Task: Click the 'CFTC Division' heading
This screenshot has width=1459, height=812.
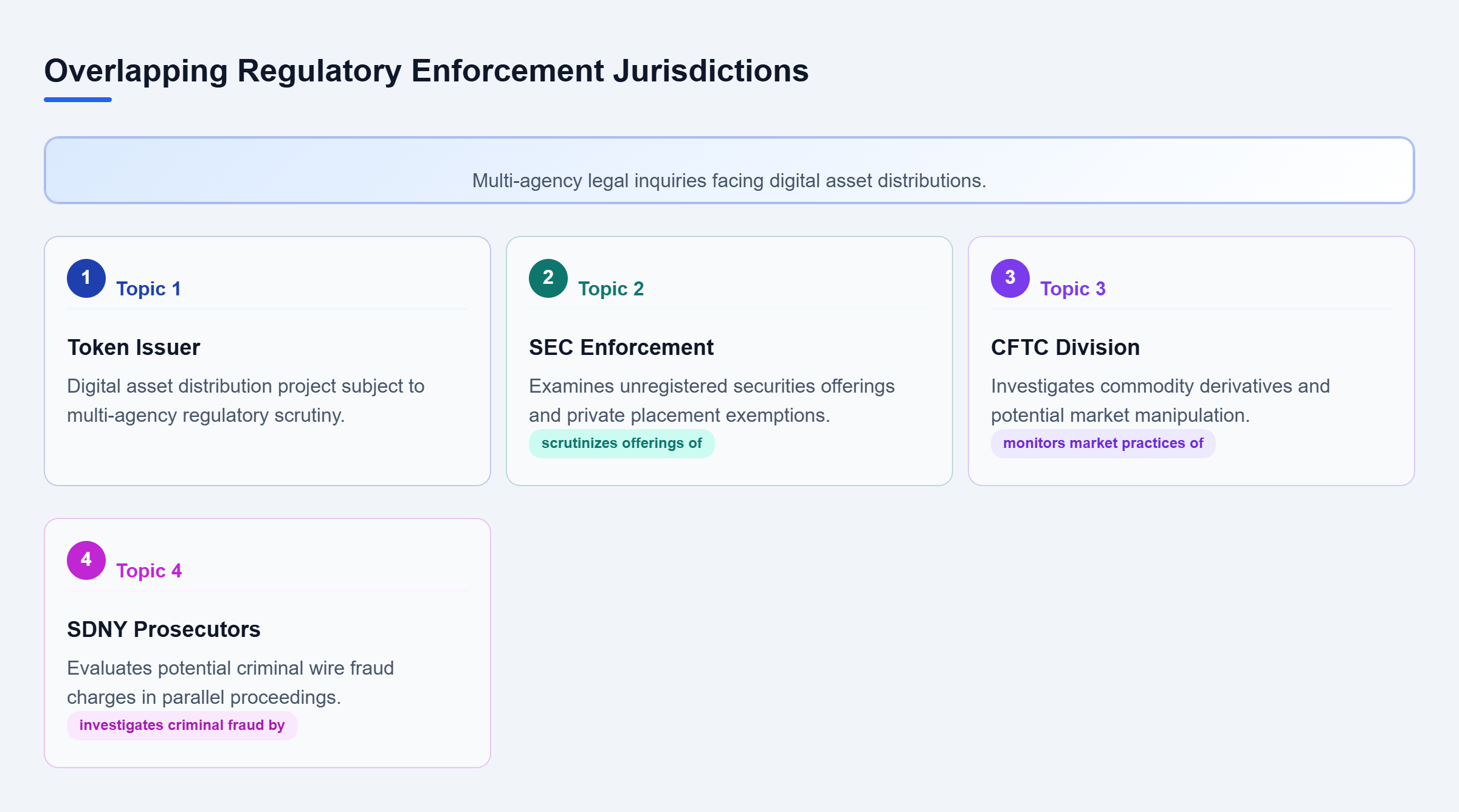Action: [1065, 348]
